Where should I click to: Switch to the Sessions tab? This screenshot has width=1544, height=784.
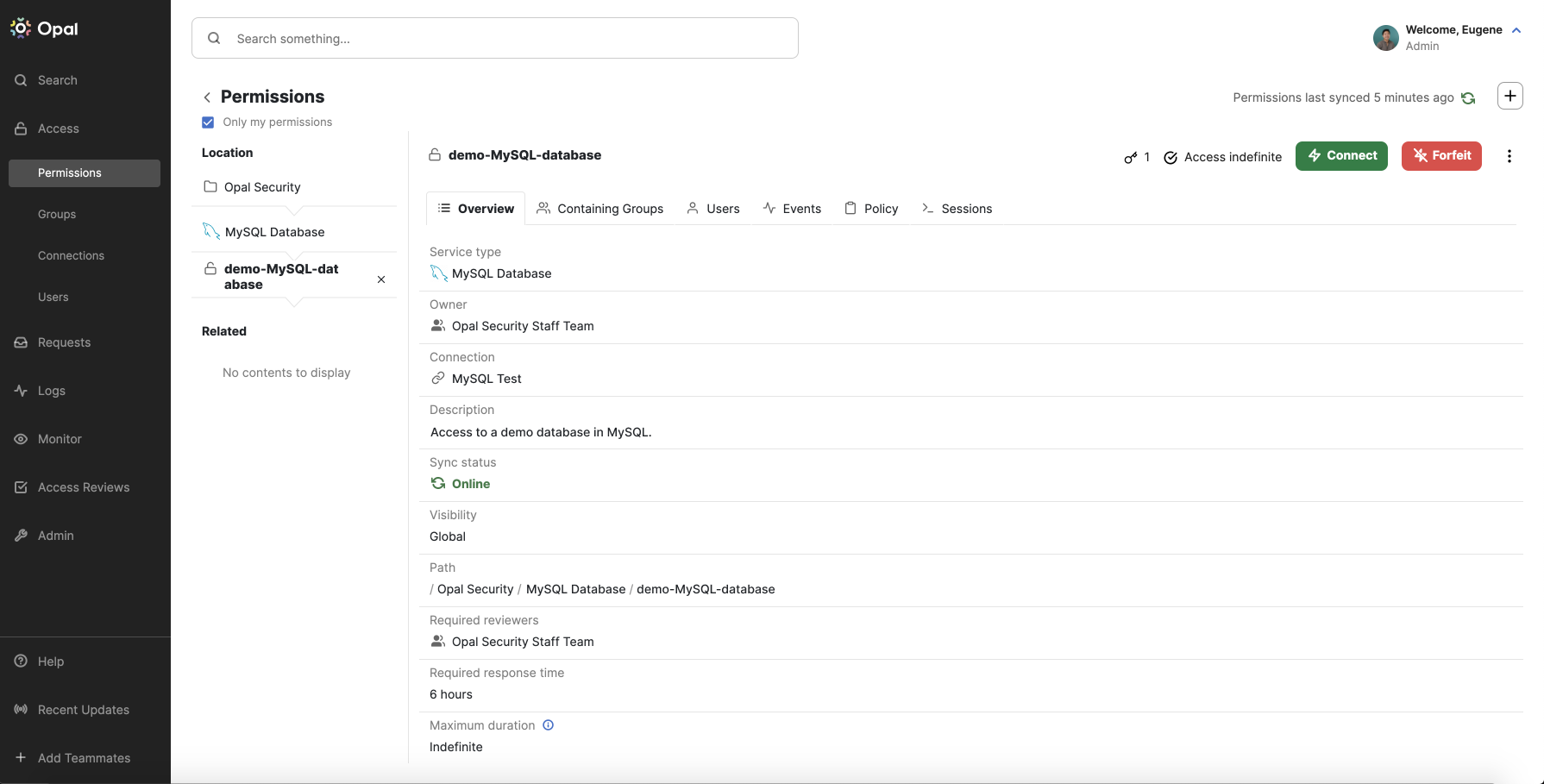click(x=957, y=209)
